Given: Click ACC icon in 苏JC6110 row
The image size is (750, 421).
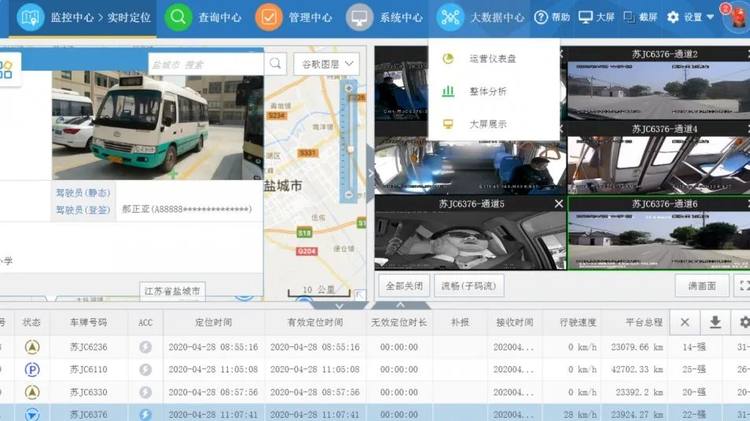Looking at the screenshot, I should tap(145, 369).
